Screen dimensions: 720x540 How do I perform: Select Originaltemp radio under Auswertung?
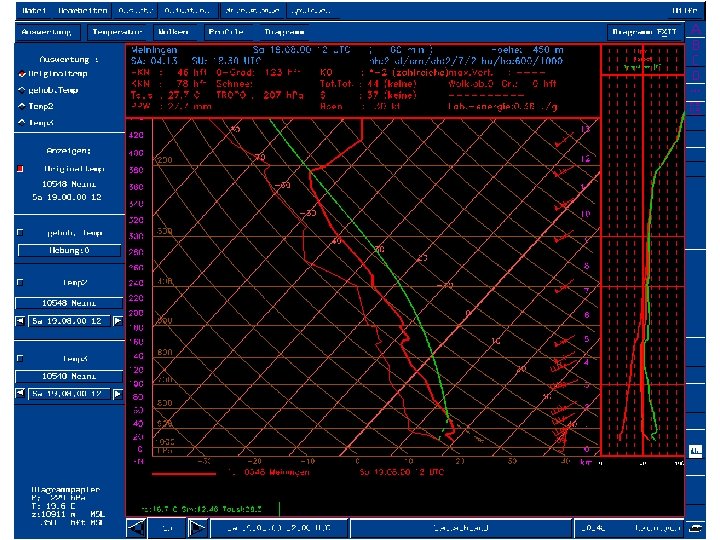pos(22,74)
